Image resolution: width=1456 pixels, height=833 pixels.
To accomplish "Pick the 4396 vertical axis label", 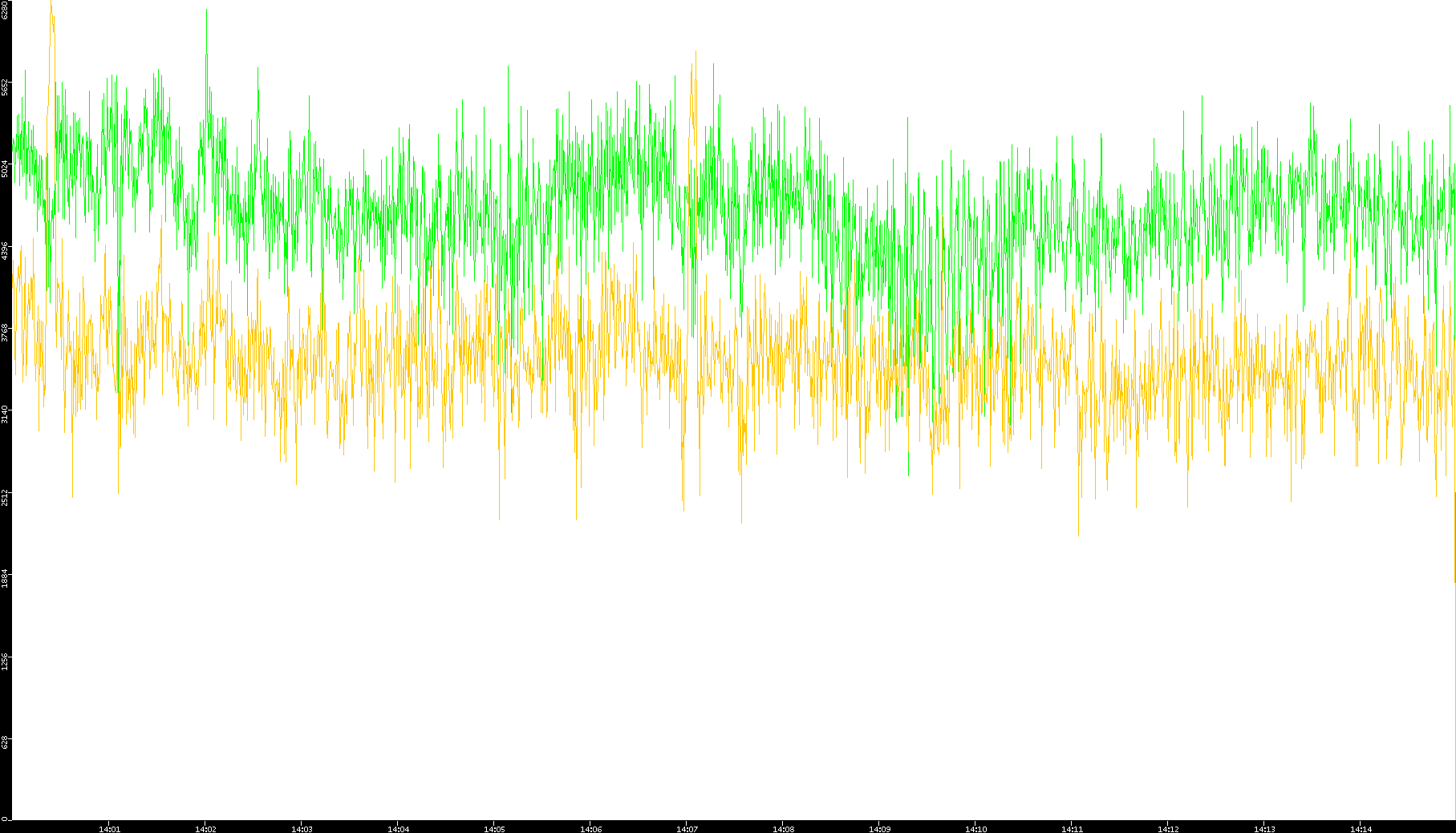I will tap(5, 251).
